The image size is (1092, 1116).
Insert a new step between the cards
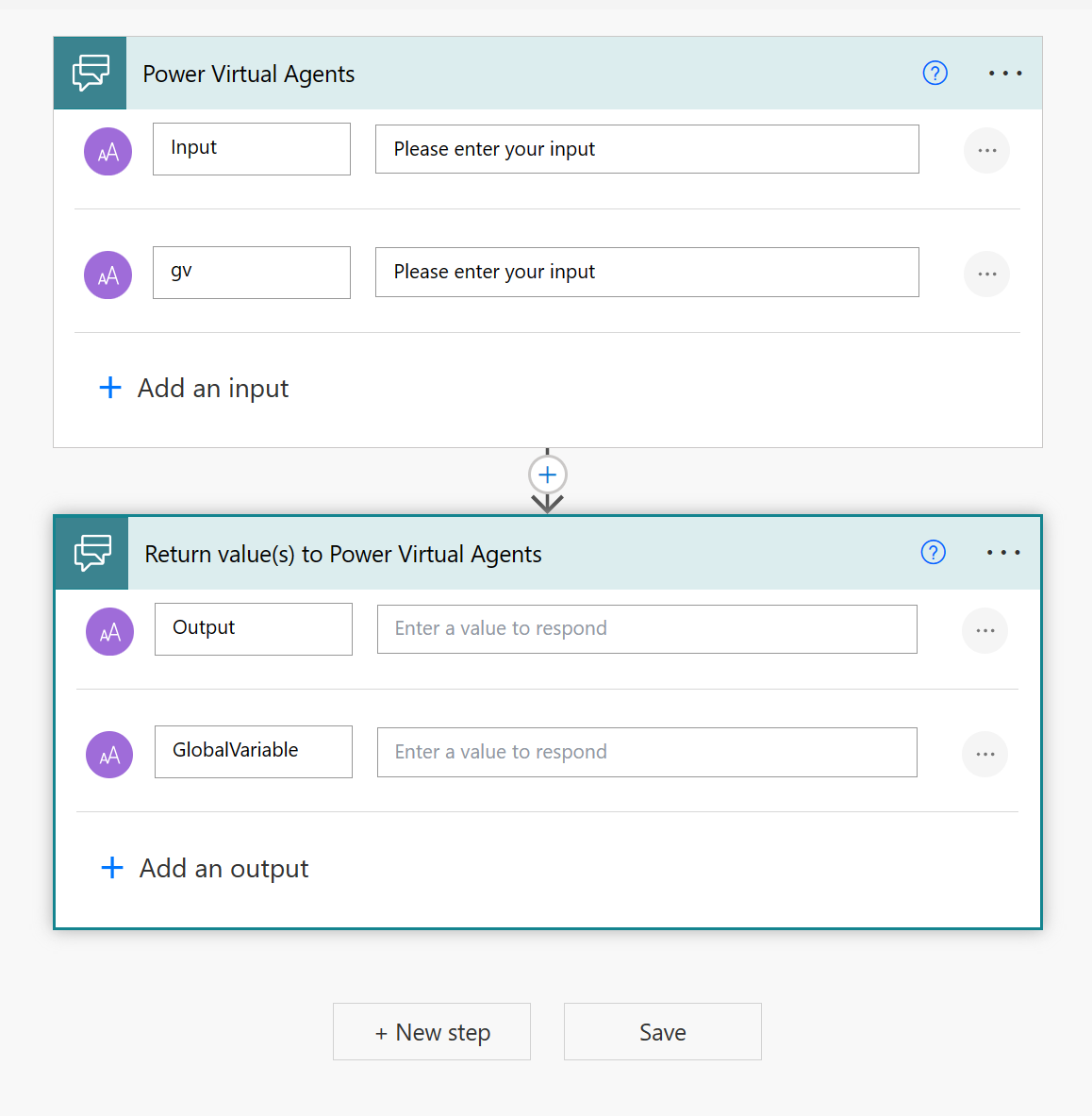pyautogui.click(x=547, y=475)
